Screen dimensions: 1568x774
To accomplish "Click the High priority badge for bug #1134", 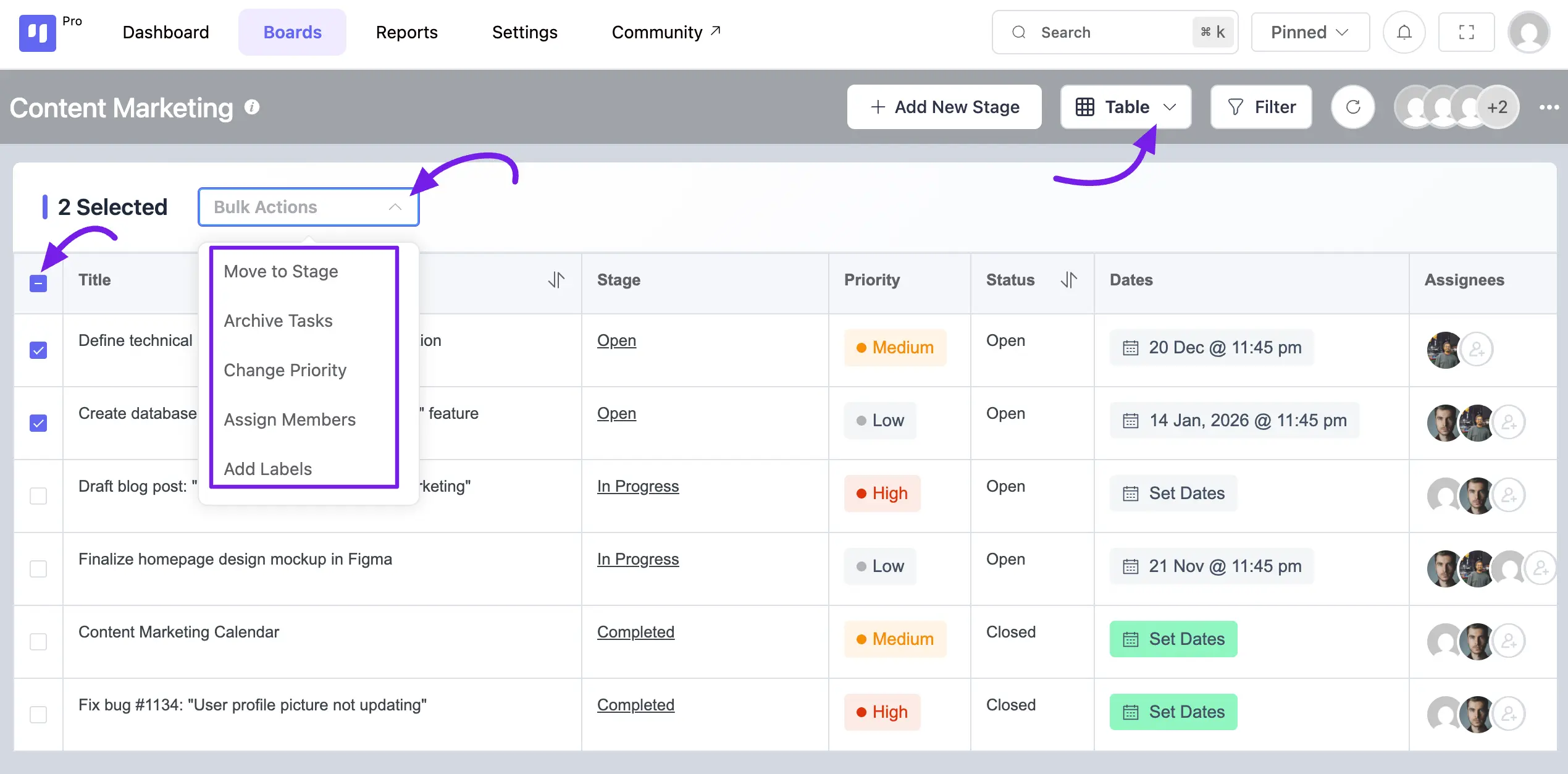I will click(x=882, y=712).
